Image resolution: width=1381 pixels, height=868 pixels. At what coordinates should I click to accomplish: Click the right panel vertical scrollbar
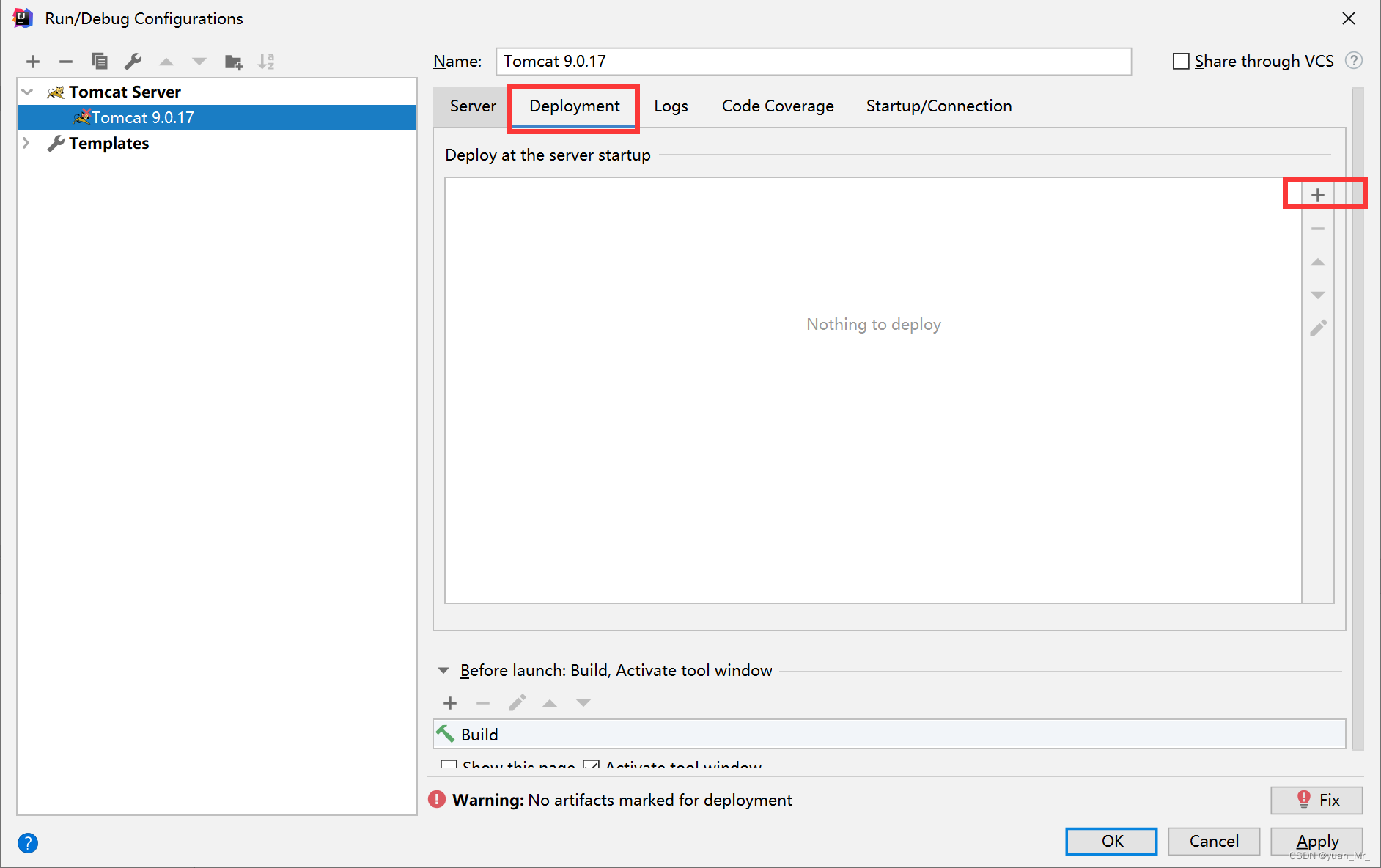pyautogui.click(x=1358, y=418)
